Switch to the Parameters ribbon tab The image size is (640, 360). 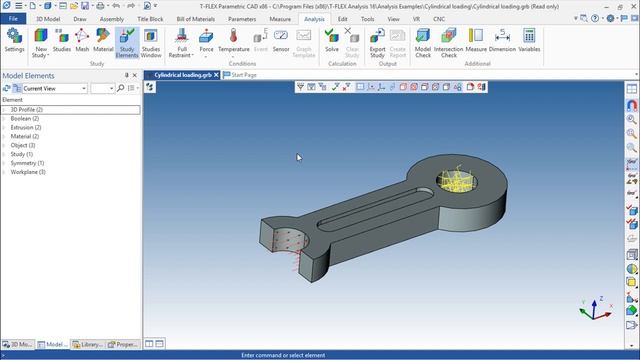pyautogui.click(x=242, y=19)
